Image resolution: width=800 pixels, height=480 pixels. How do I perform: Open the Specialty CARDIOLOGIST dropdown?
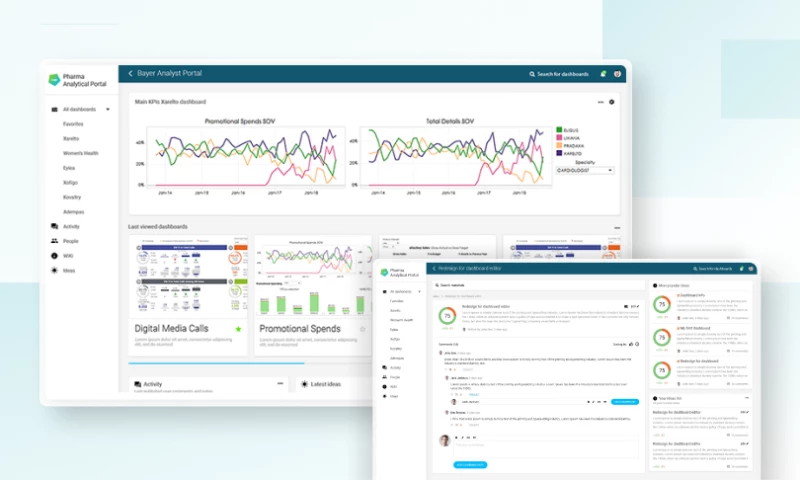point(585,170)
